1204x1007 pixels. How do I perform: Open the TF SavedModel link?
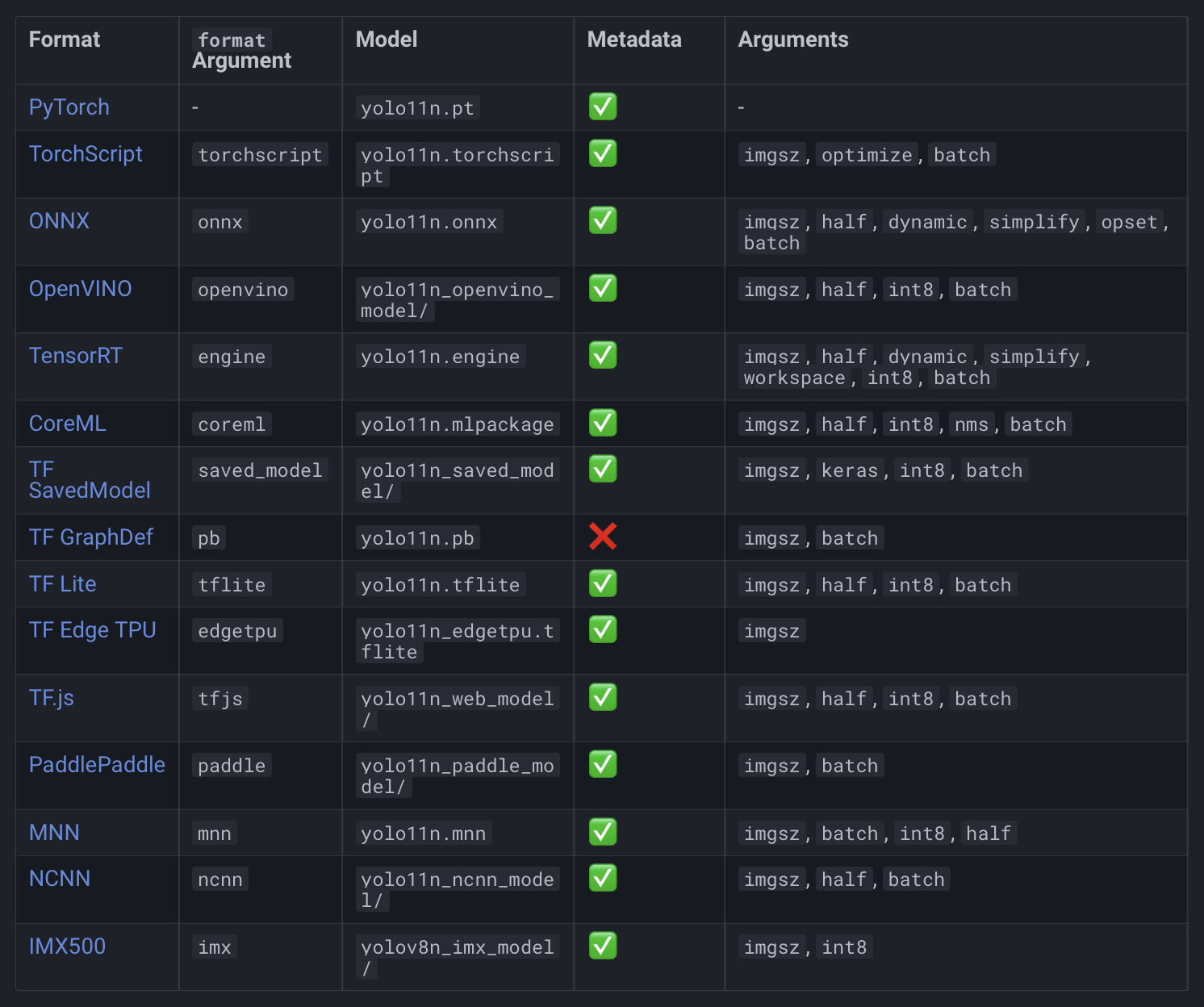pyautogui.click(x=90, y=480)
